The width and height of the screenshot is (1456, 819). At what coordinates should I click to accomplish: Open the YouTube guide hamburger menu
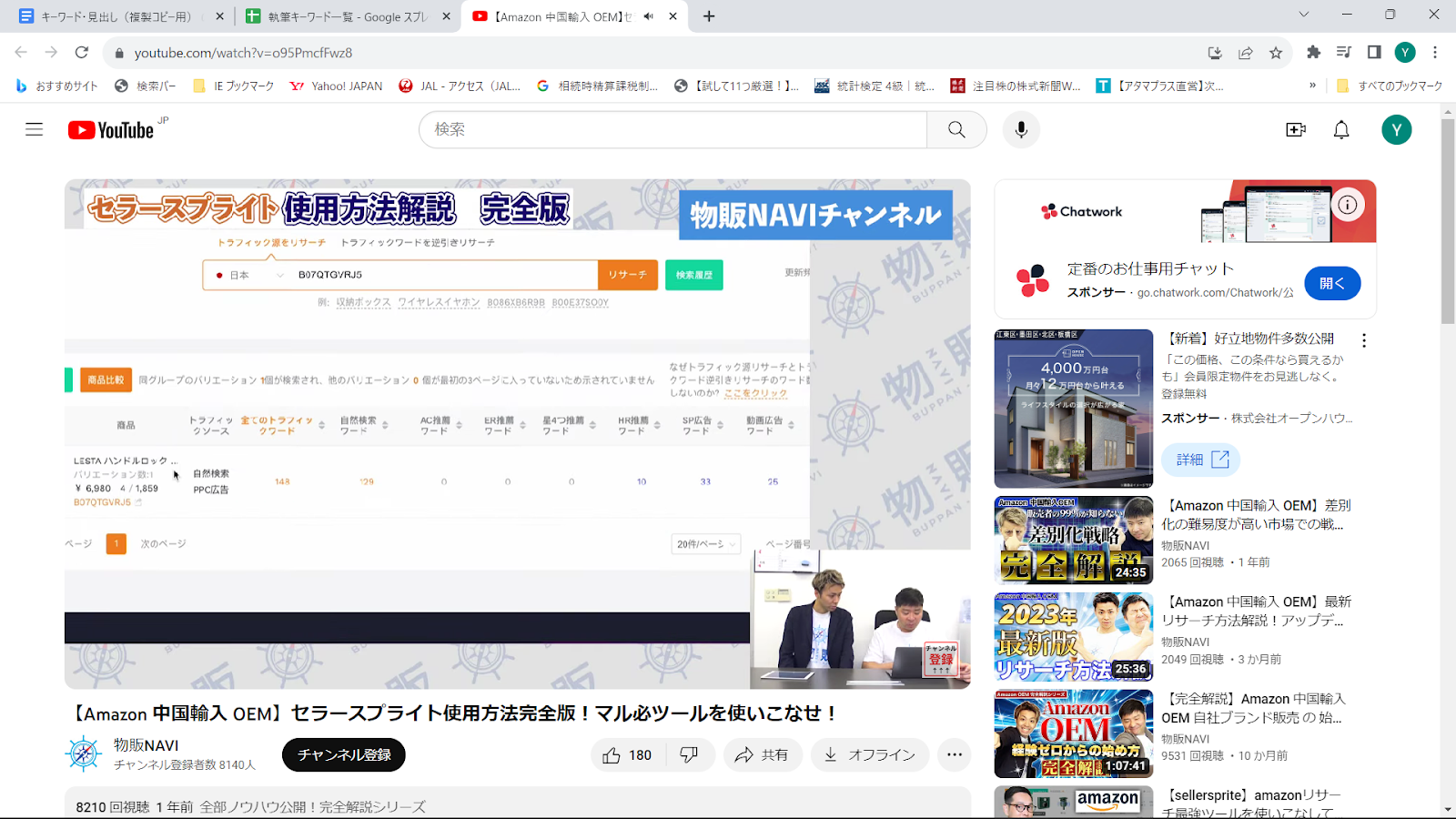point(34,129)
